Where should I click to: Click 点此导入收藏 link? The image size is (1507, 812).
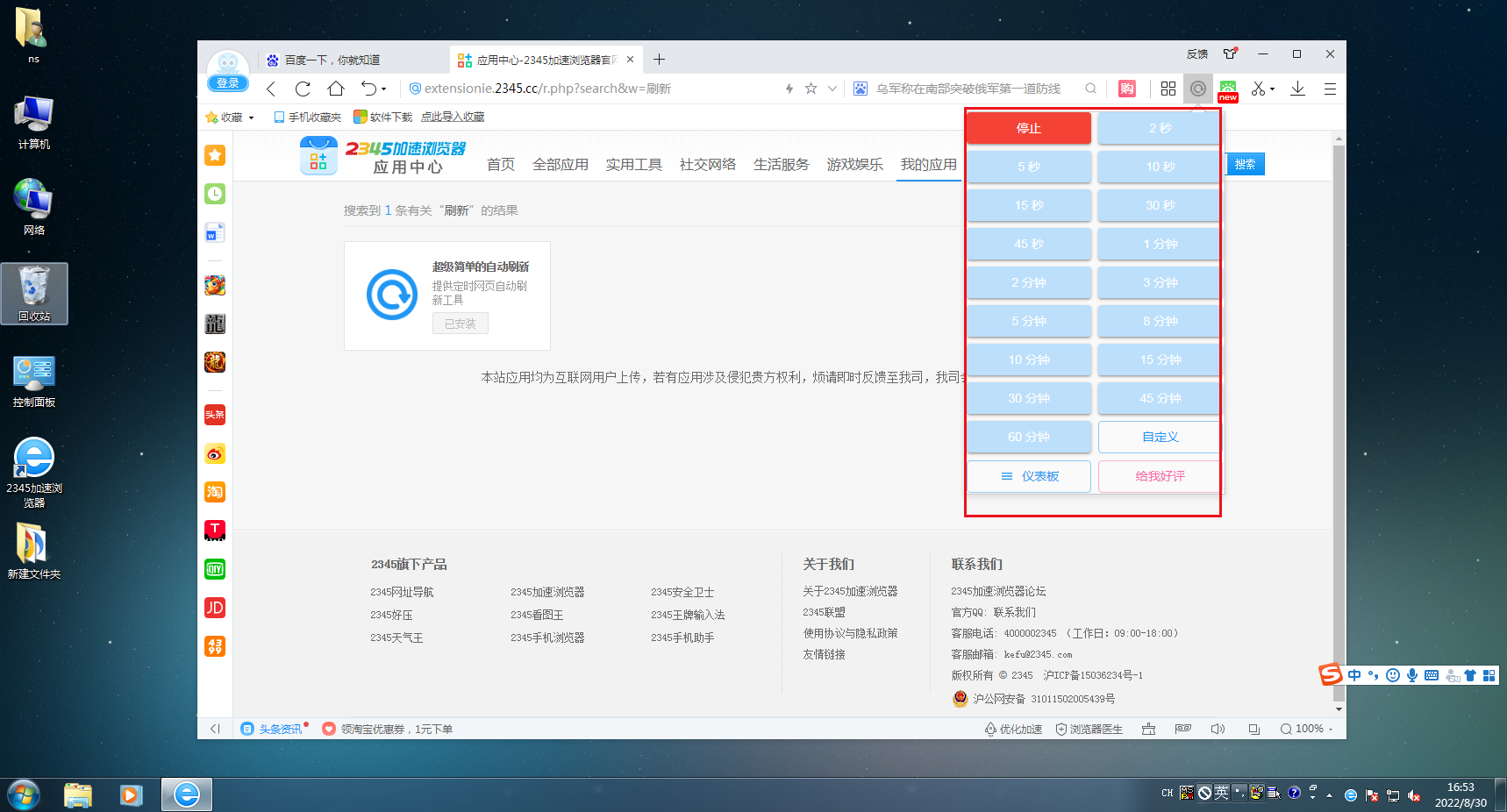tap(453, 118)
